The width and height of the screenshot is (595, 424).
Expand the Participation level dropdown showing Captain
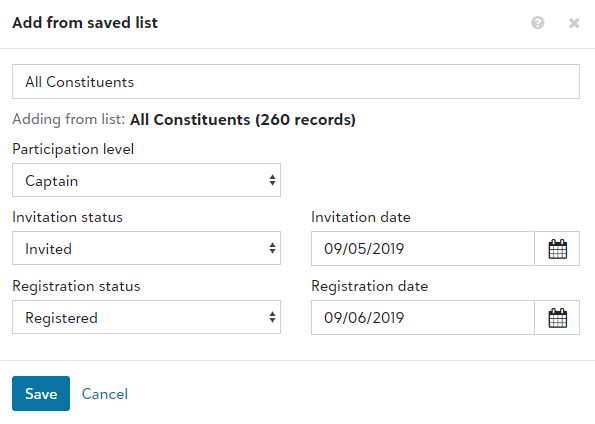coord(146,180)
